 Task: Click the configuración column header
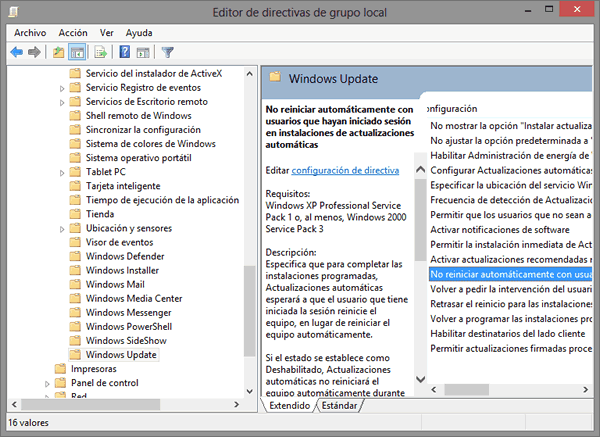(x=452, y=109)
